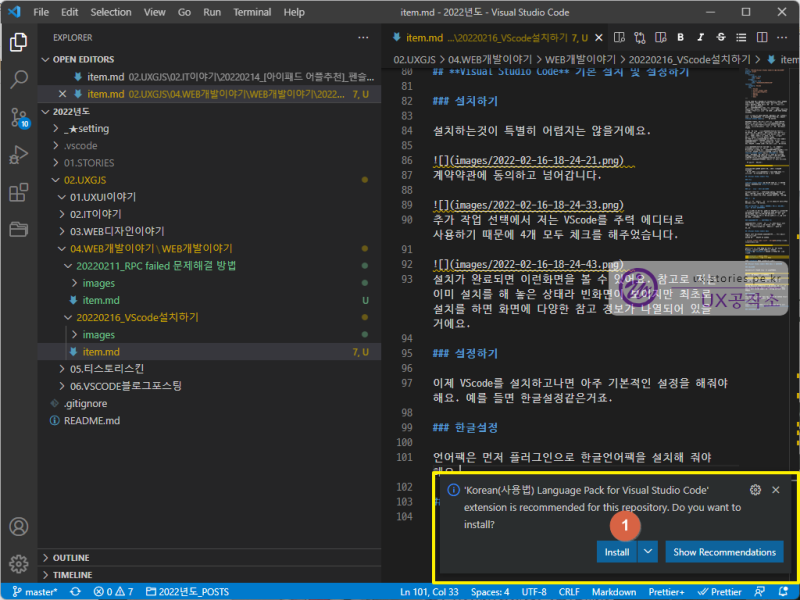The width and height of the screenshot is (800, 600).
Task: Open the Search view in activity bar
Action: pyautogui.click(x=18, y=79)
